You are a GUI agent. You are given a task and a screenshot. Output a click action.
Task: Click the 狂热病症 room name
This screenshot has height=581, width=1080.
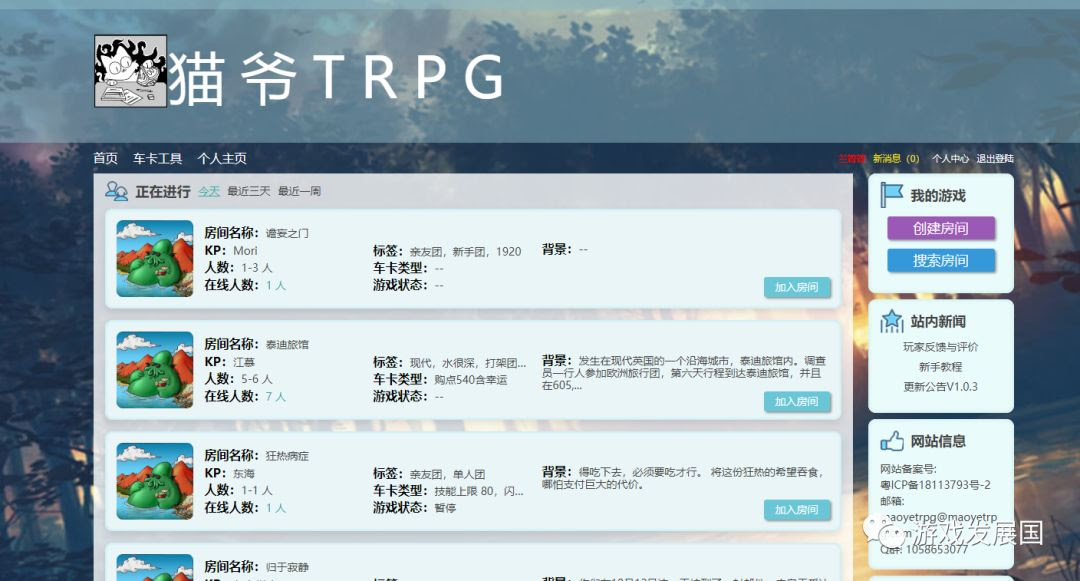(287, 456)
